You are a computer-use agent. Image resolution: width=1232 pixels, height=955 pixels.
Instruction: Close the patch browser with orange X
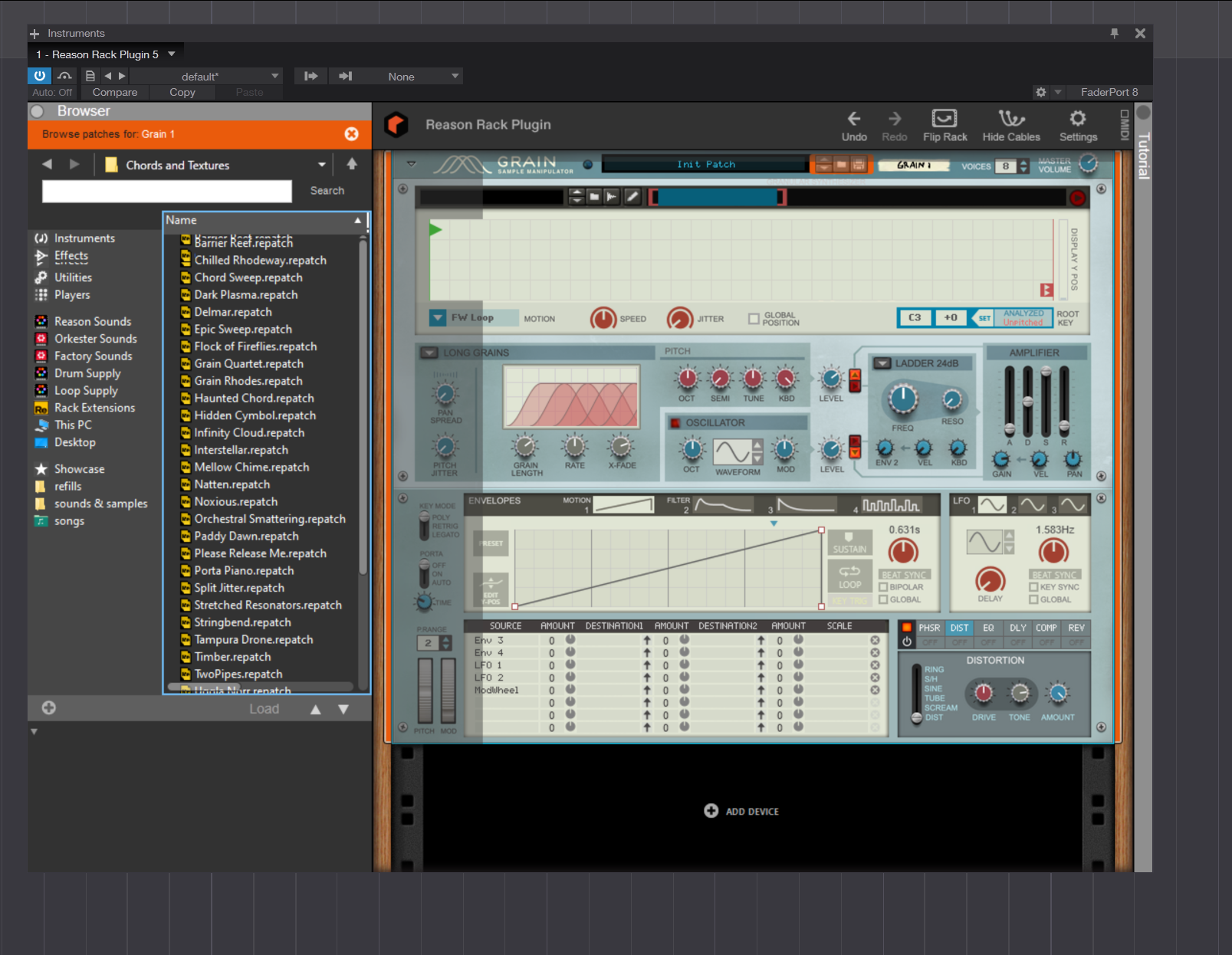pos(351,134)
